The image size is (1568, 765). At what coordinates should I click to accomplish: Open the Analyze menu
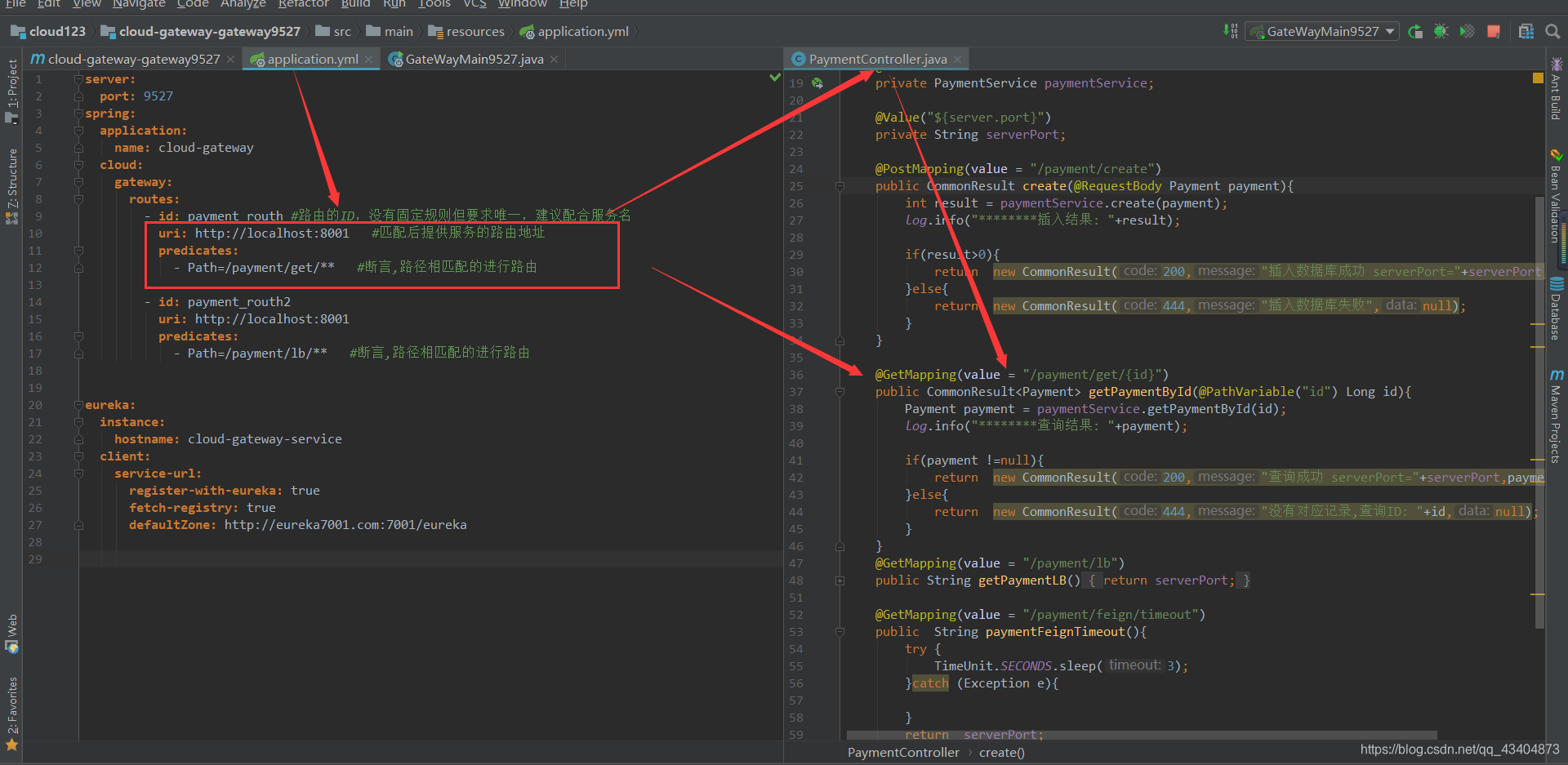(243, 4)
